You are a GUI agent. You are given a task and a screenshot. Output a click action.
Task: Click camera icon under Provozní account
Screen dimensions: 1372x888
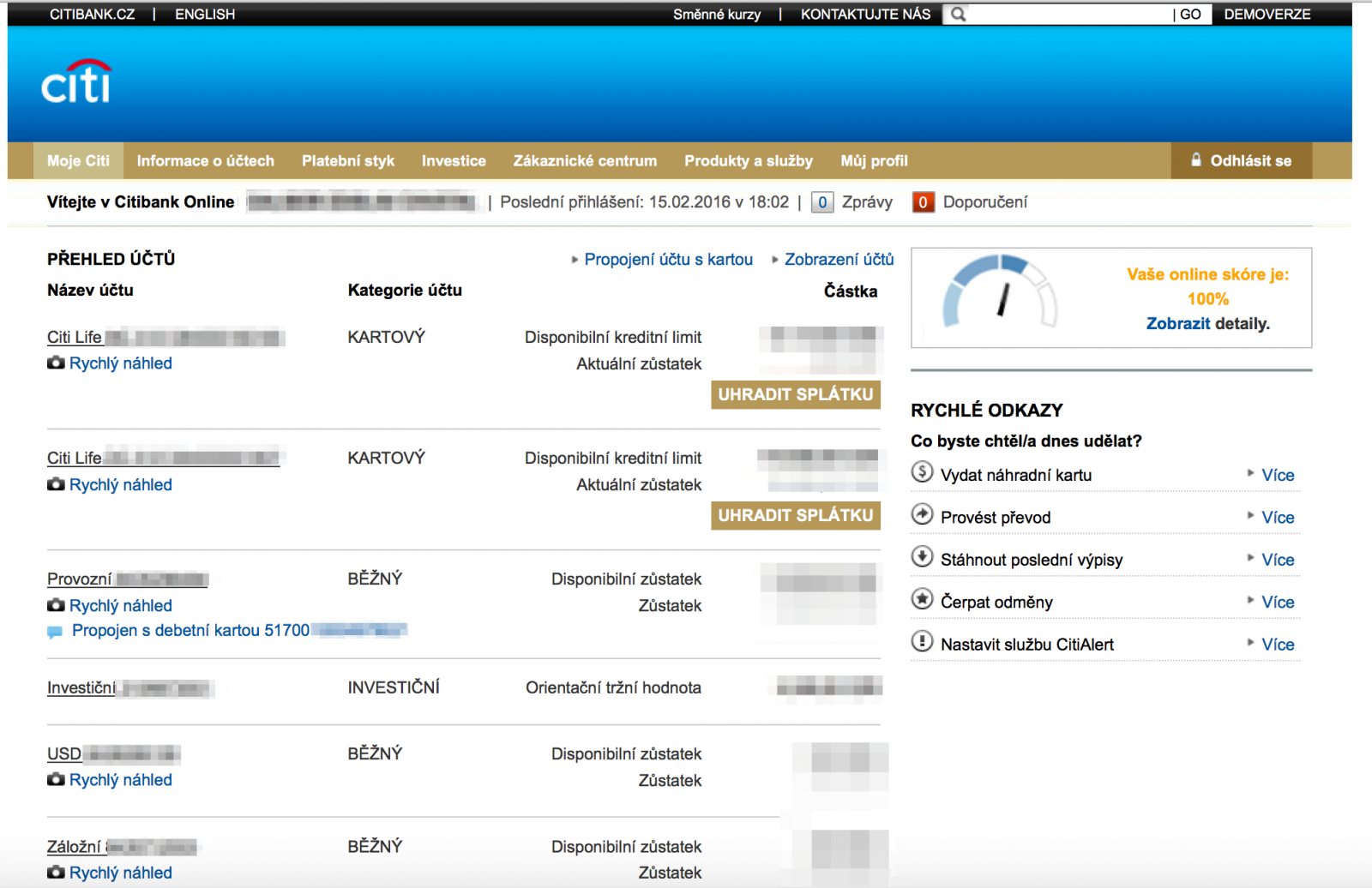(56, 605)
